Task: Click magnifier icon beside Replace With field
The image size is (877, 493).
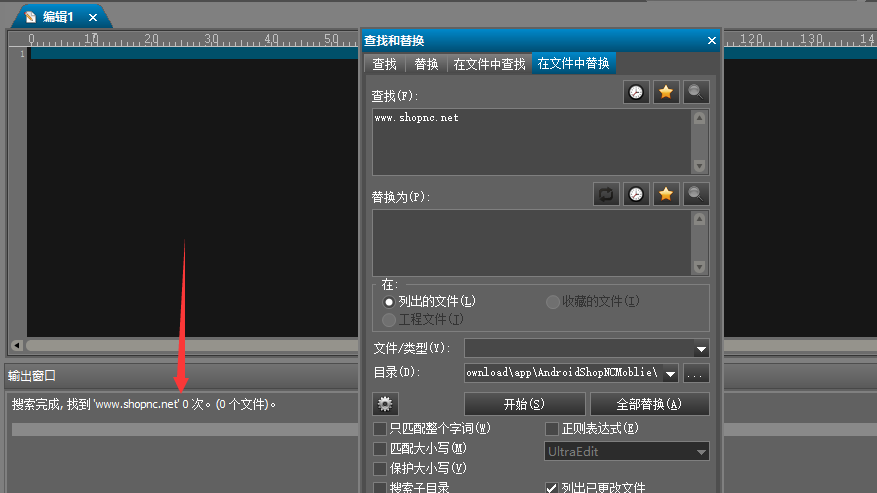Action: [696, 194]
